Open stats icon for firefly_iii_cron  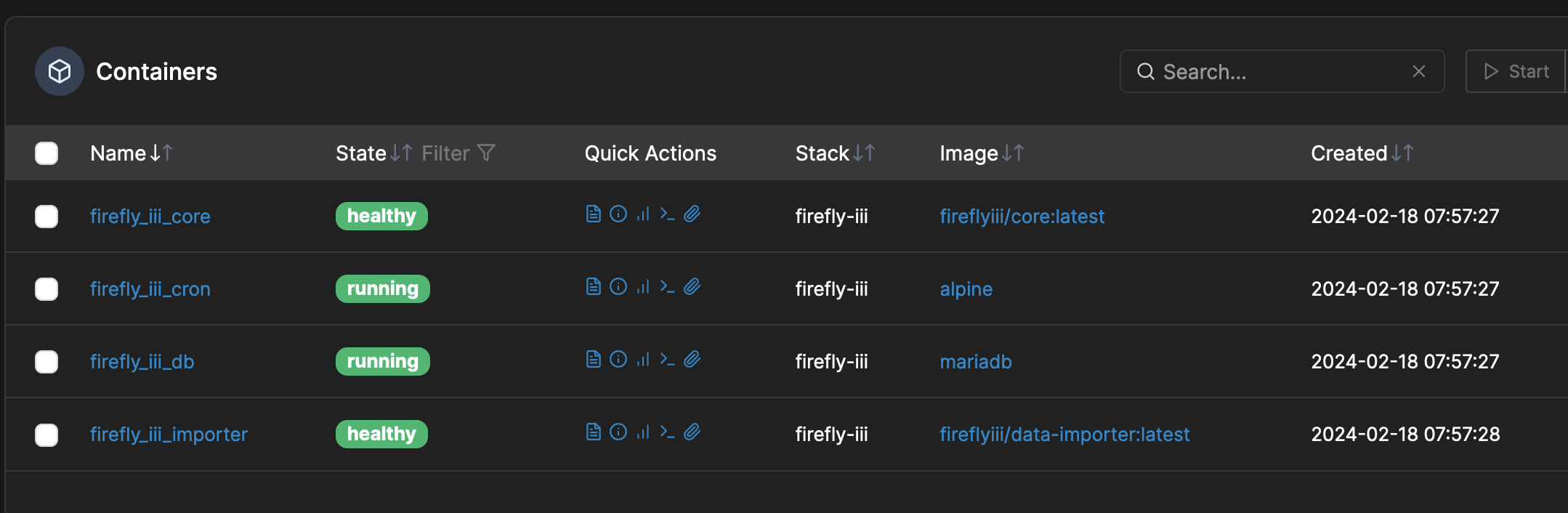point(643,286)
